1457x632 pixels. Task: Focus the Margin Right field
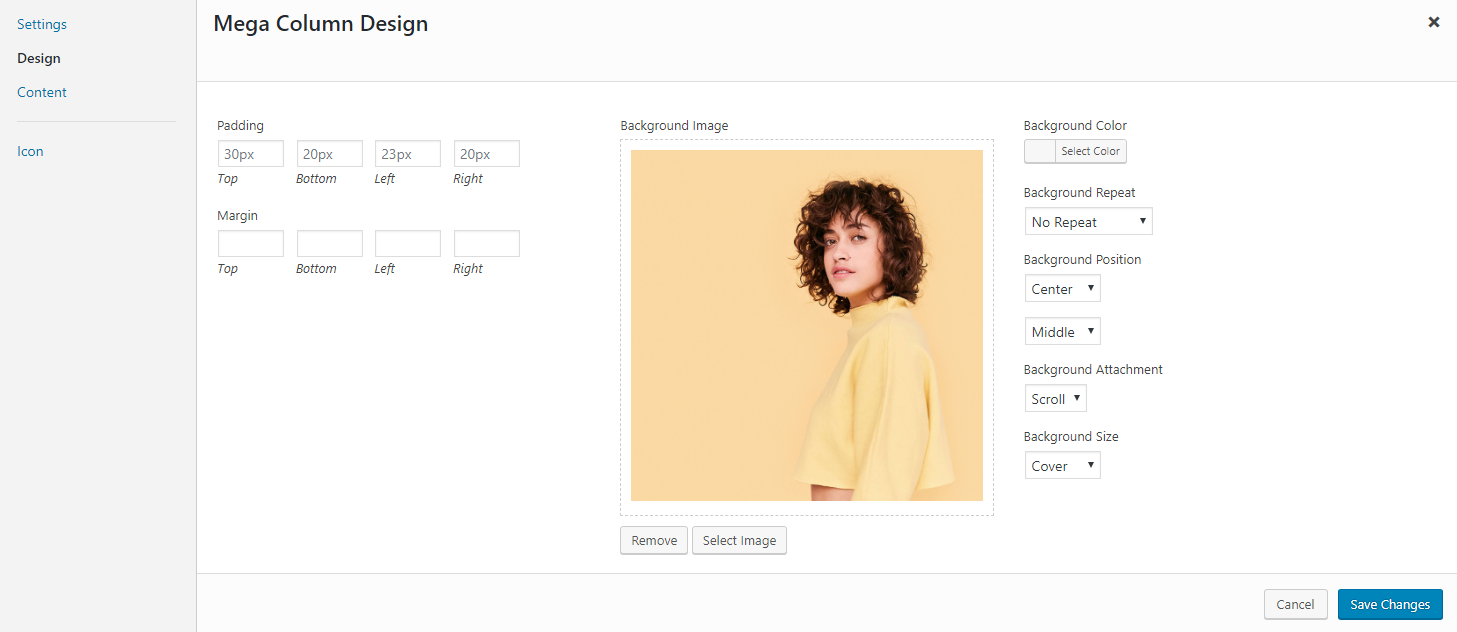(x=486, y=244)
